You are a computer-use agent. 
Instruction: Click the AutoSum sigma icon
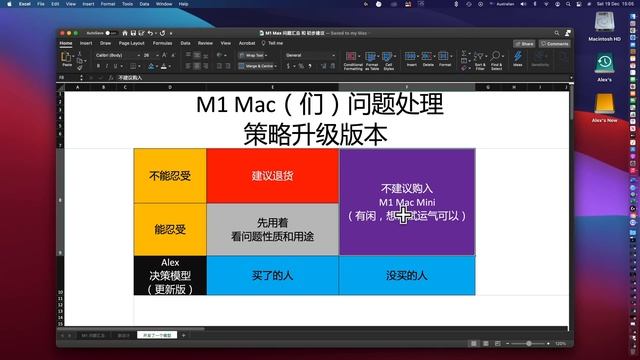click(x=464, y=53)
